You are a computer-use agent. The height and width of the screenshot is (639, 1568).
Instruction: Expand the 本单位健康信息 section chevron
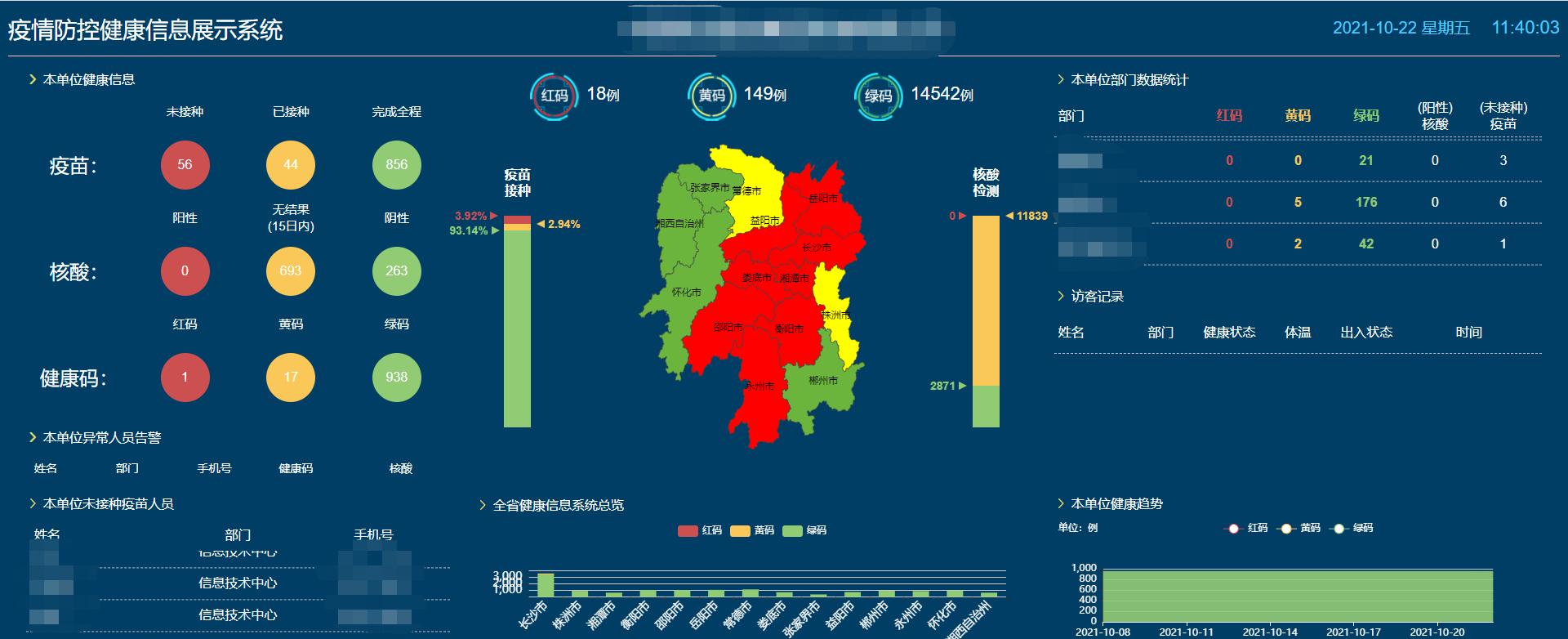click(33, 79)
